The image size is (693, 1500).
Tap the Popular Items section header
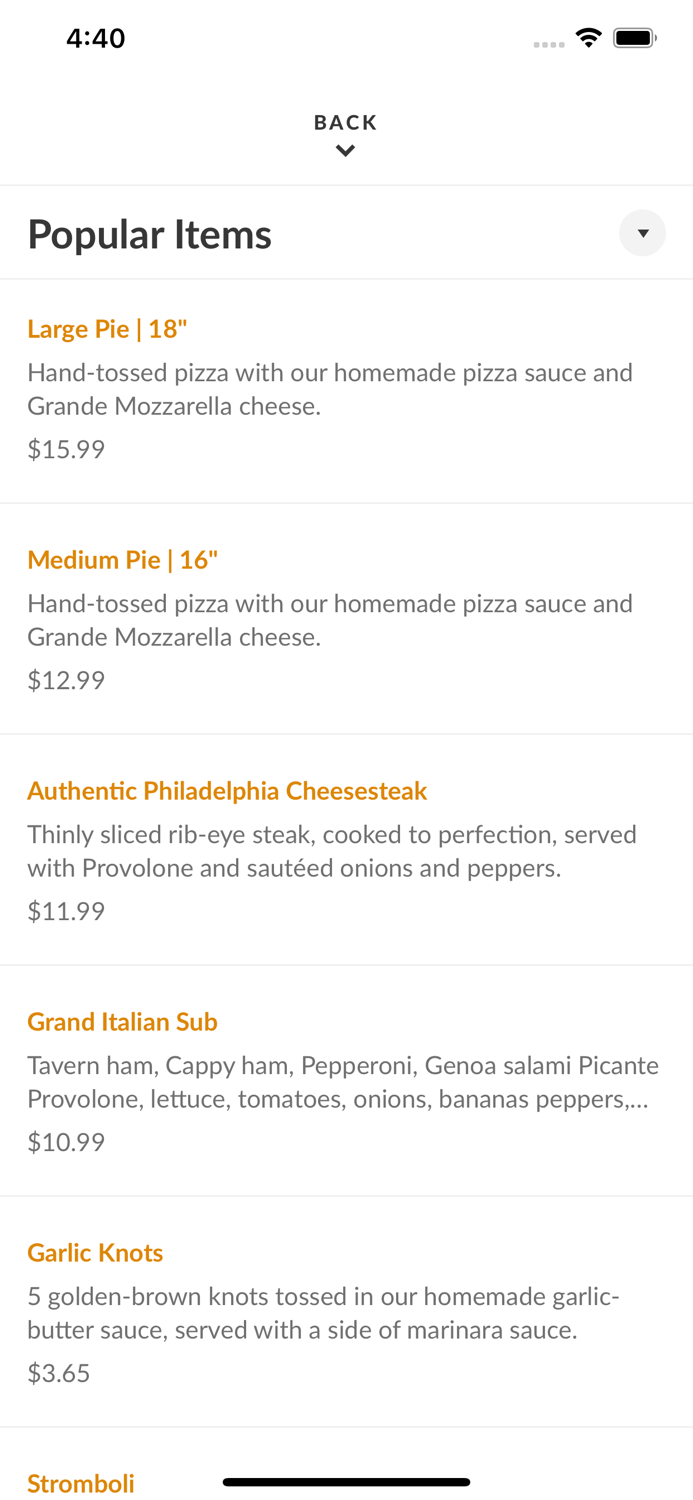point(150,233)
